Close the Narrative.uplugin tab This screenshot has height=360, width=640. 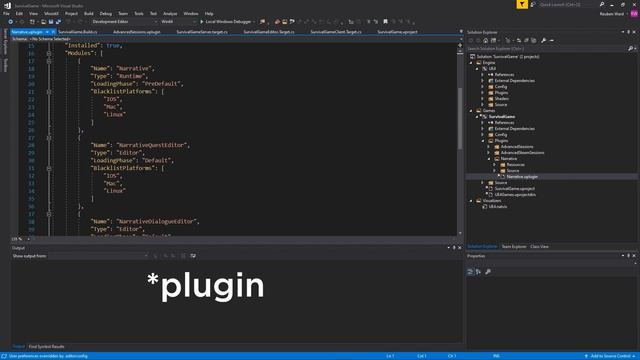coord(53,32)
